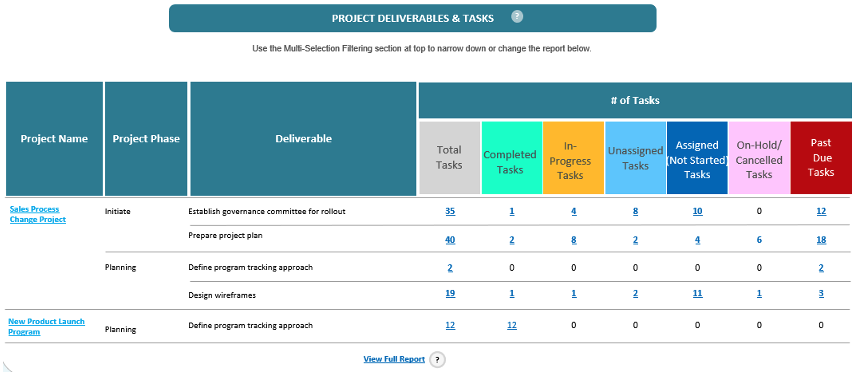857x375 pixels.
Task: Click completed 1 for governance committee row
Action: point(512,212)
